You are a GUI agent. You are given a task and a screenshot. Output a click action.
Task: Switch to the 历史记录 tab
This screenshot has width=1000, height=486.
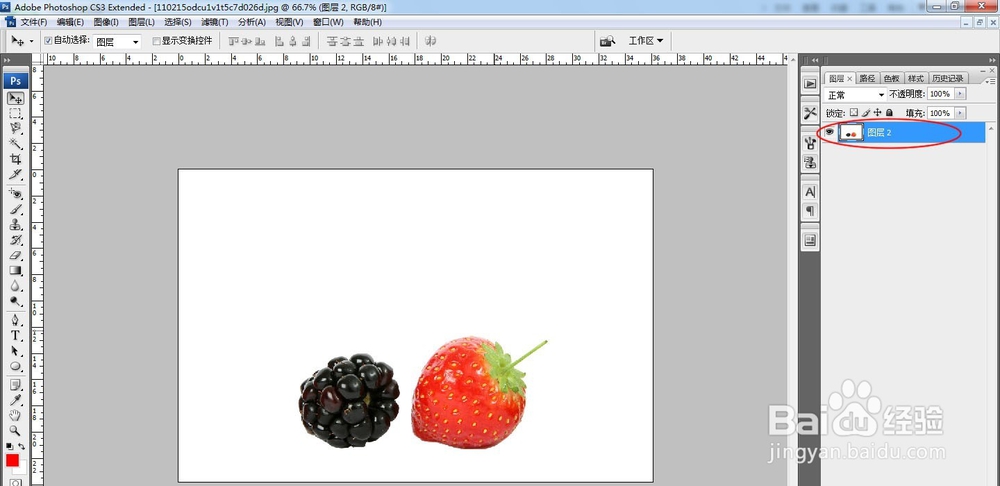[948, 78]
